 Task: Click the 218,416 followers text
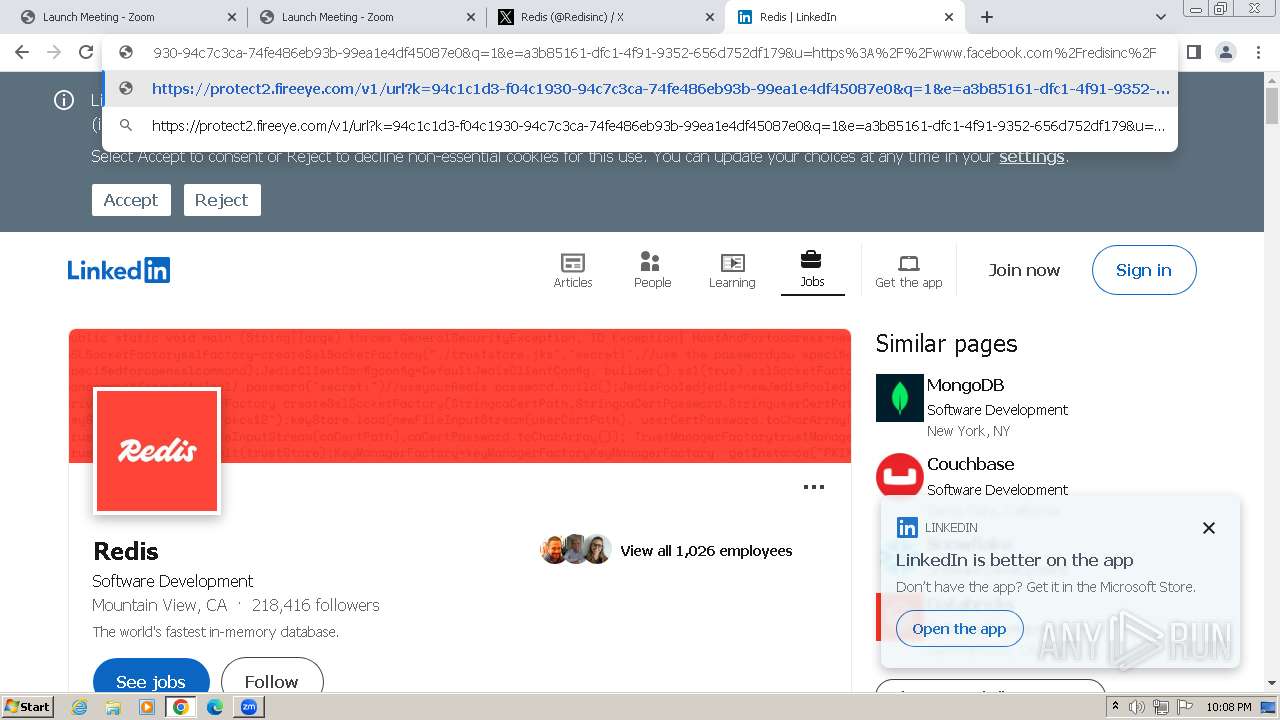(316, 605)
